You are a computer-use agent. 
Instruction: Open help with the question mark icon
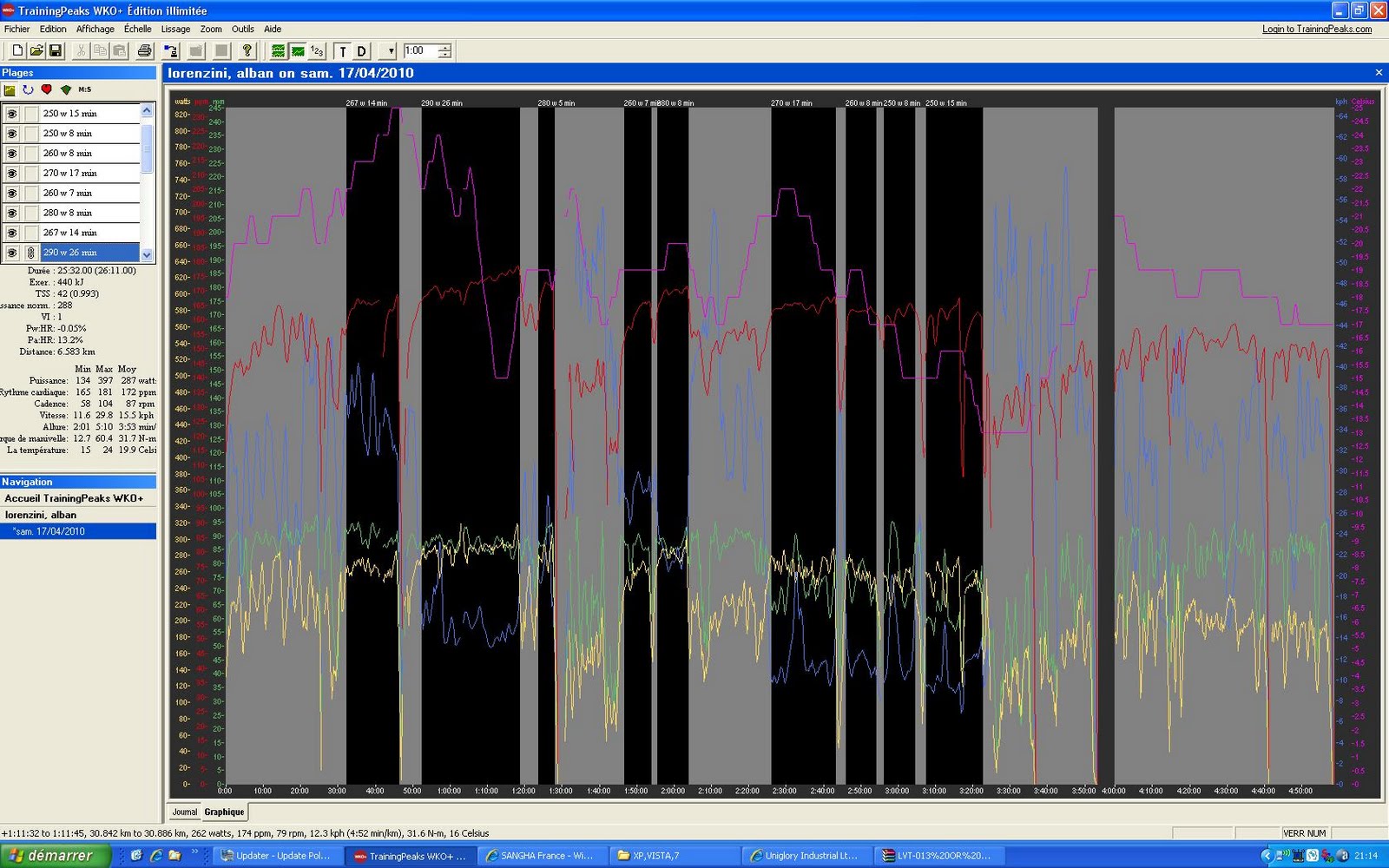point(247,51)
